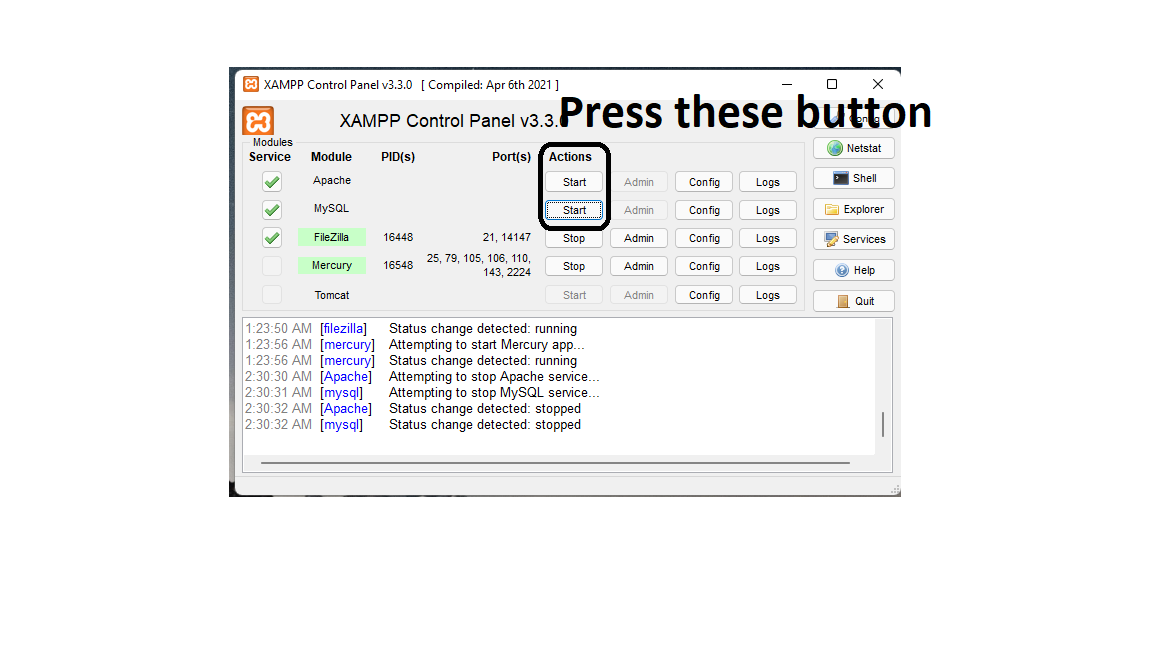The height and width of the screenshot is (648, 1152).
Task: Open Netstat from side panel
Action: click(854, 148)
